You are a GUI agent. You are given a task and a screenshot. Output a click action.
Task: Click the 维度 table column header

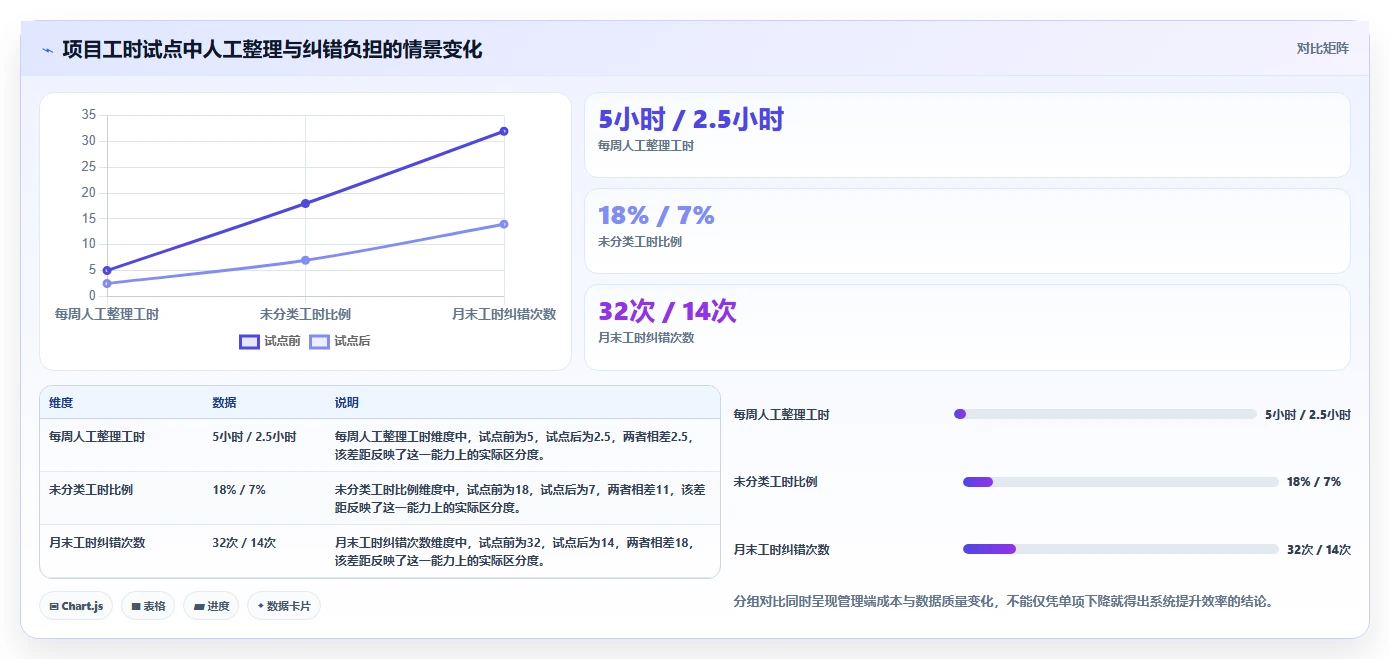(61, 403)
